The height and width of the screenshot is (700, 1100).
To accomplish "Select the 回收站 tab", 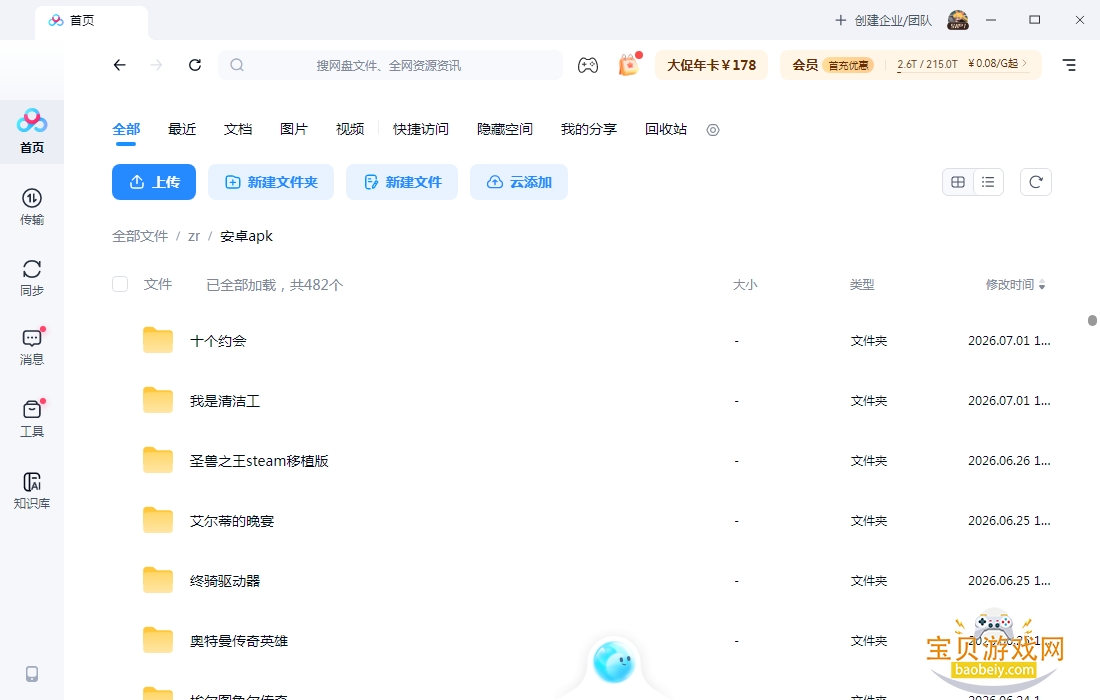I will tap(666, 129).
